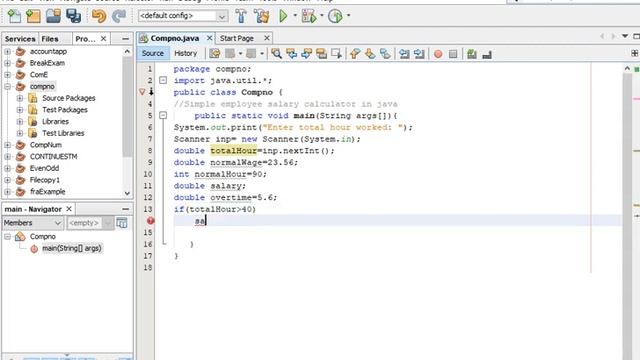
Task: Open Run Project dropdown arrow
Action: click(x=295, y=16)
